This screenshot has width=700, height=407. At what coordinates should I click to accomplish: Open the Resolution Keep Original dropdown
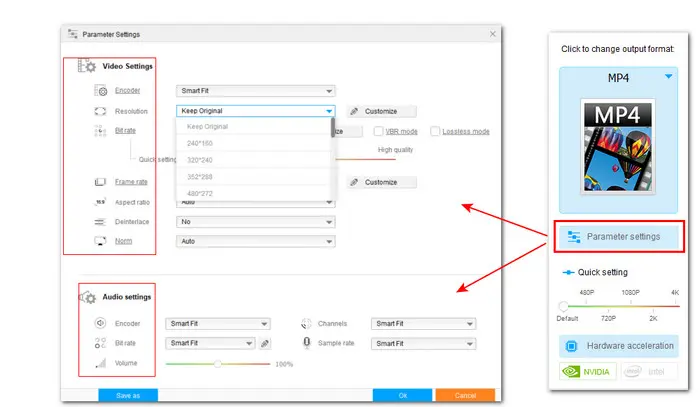[255, 111]
